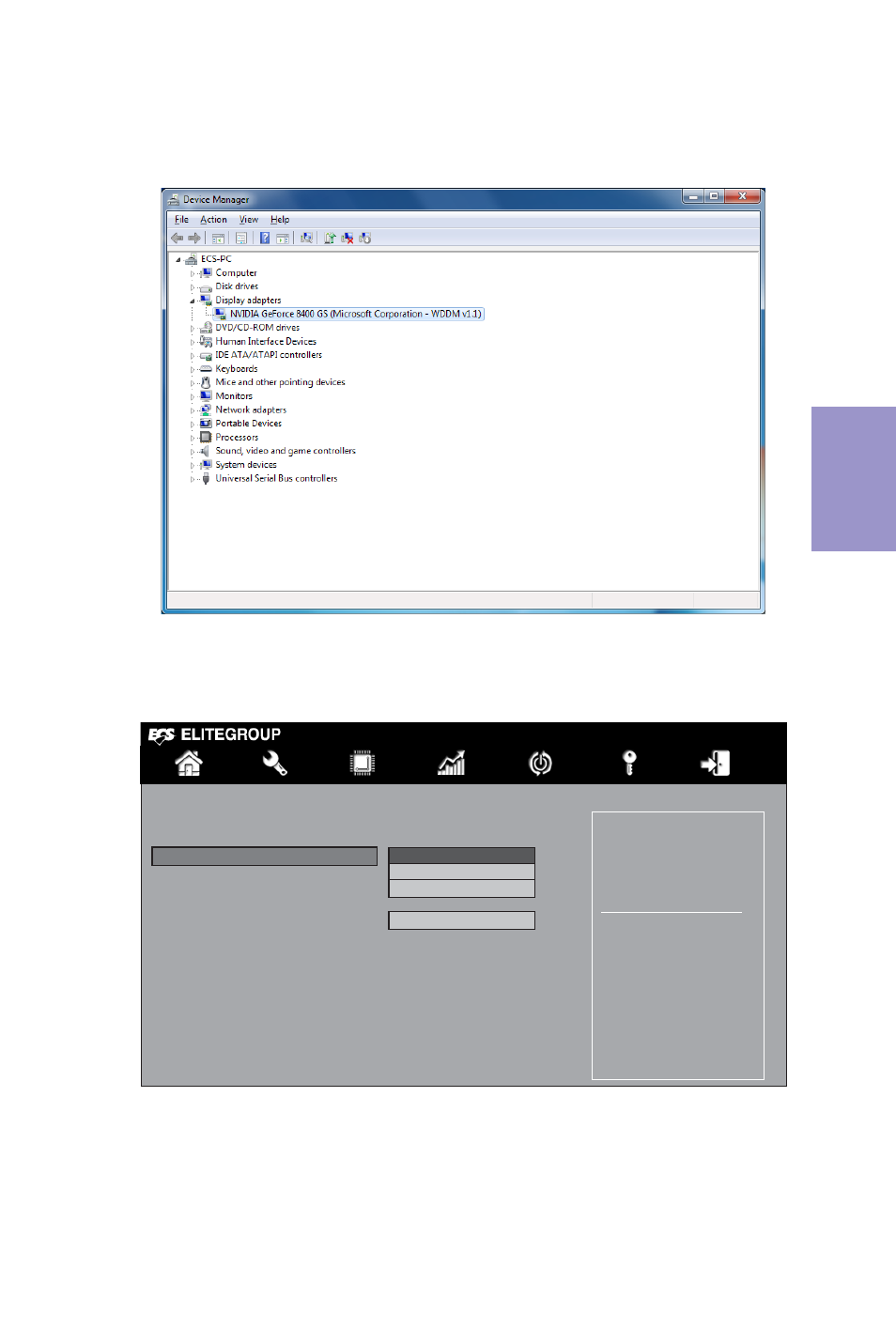The width and height of the screenshot is (896, 1344).
Task: Go back using the toolbar Back arrow
Action: pyautogui.click(x=177, y=238)
